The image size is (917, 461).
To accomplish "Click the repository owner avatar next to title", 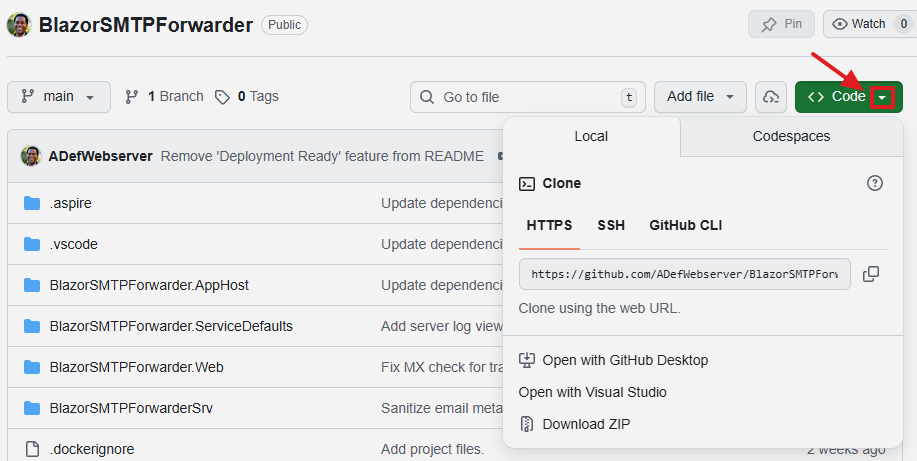I will (x=18, y=24).
